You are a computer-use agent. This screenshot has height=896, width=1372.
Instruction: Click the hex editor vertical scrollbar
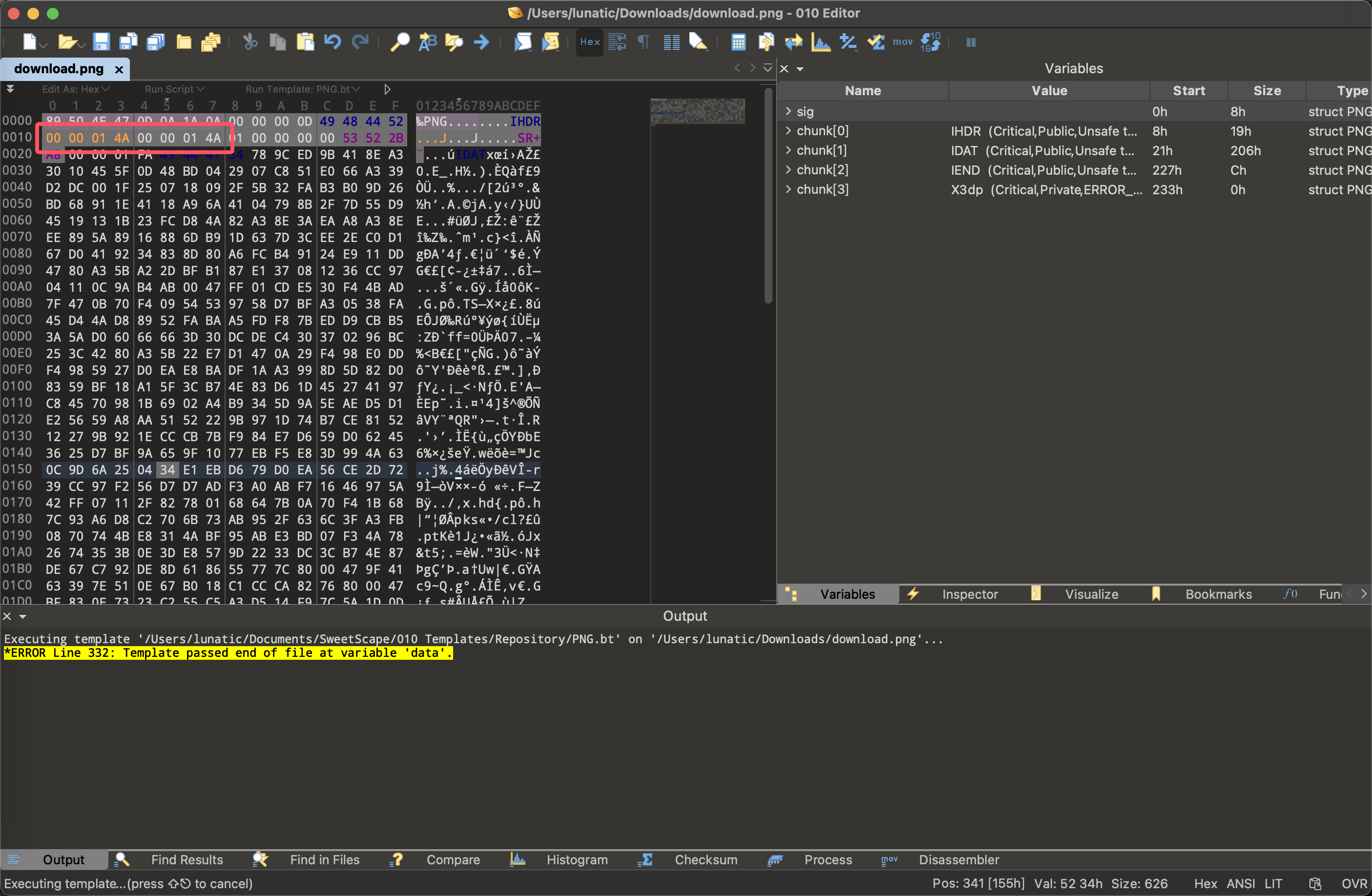click(x=768, y=196)
